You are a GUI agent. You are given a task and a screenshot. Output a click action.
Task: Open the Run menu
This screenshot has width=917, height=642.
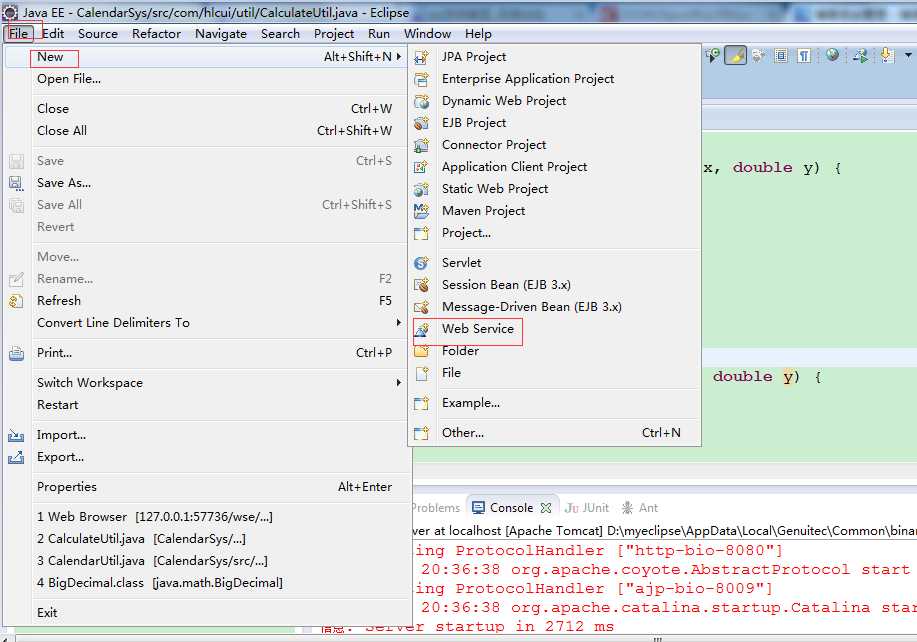(x=378, y=34)
